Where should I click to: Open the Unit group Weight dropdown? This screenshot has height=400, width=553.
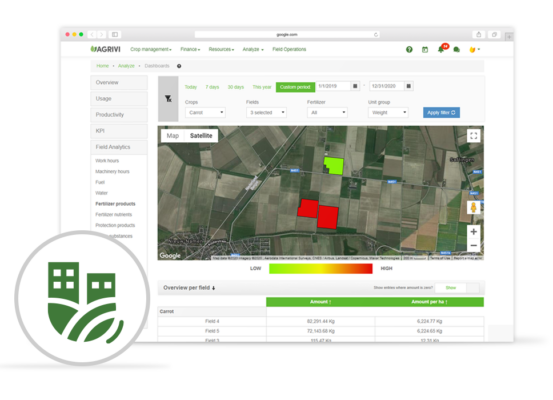click(388, 113)
